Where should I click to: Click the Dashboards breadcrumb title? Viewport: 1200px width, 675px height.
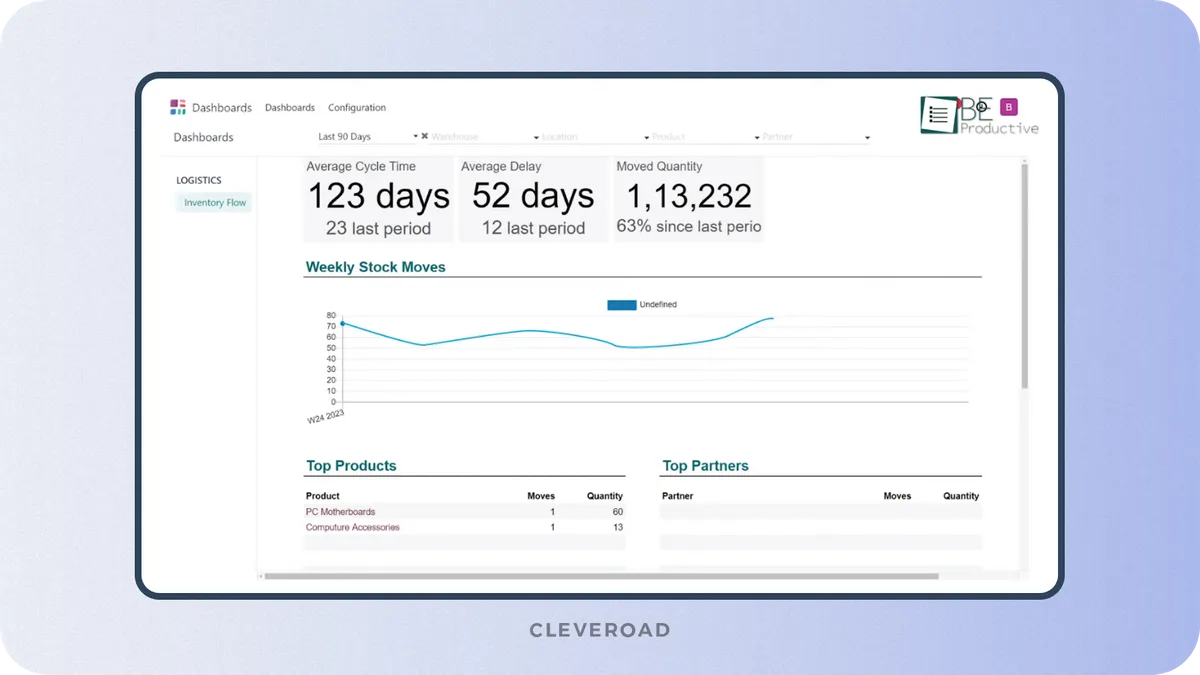[203, 137]
